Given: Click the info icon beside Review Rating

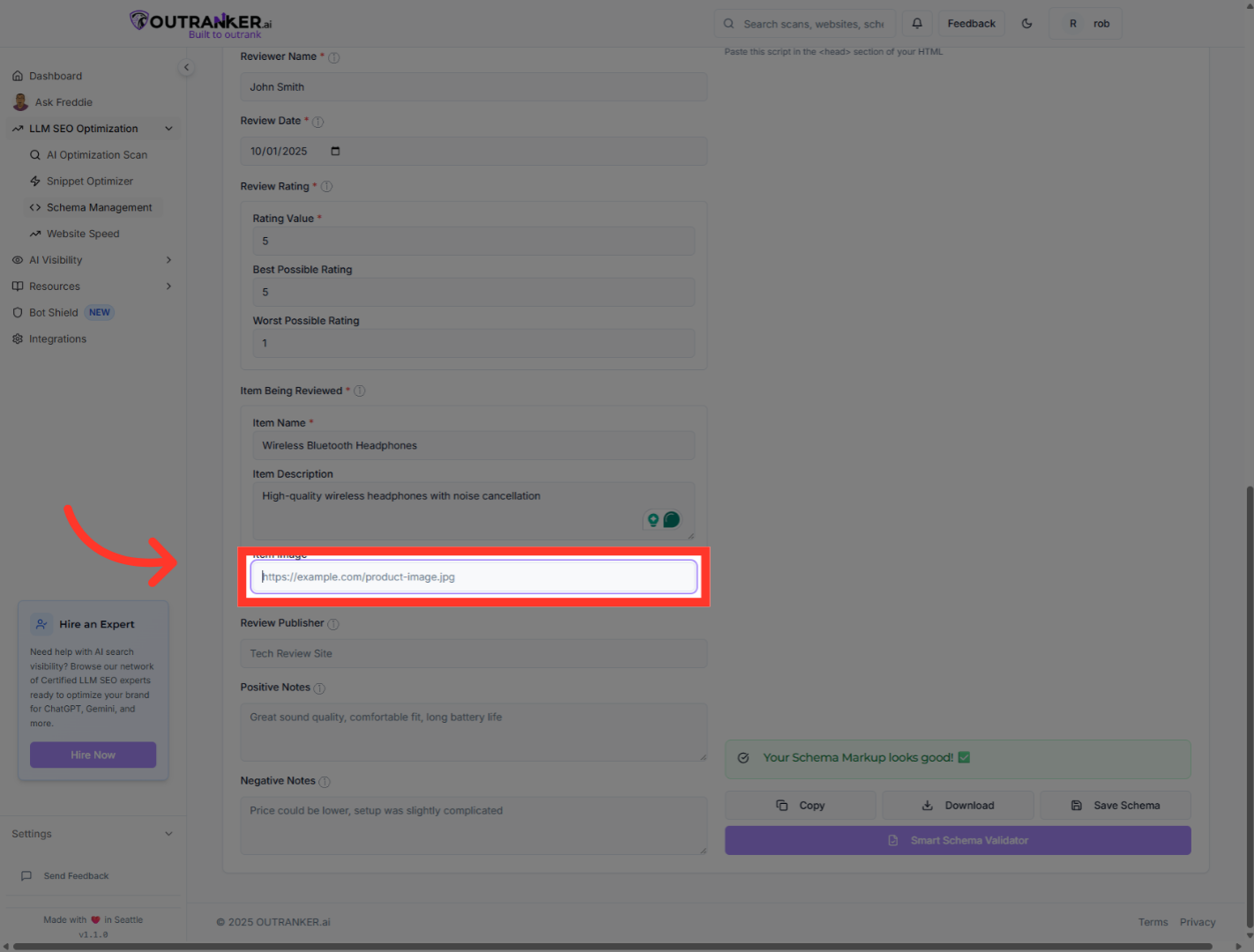Looking at the screenshot, I should point(326,187).
